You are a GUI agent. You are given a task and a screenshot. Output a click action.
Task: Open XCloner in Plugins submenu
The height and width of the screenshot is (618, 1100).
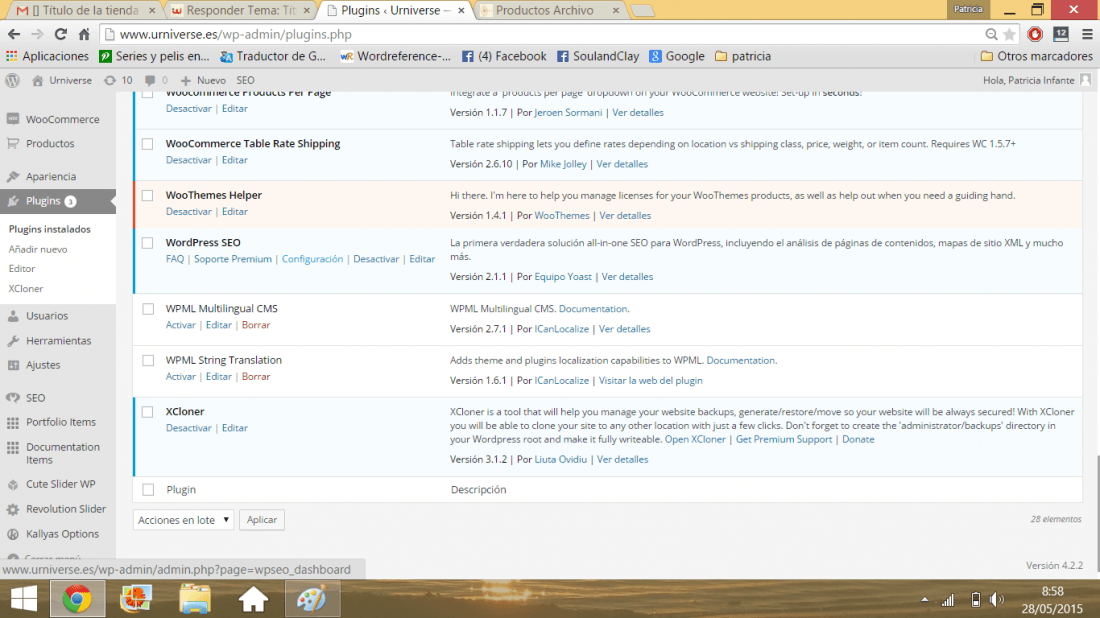(26, 288)
